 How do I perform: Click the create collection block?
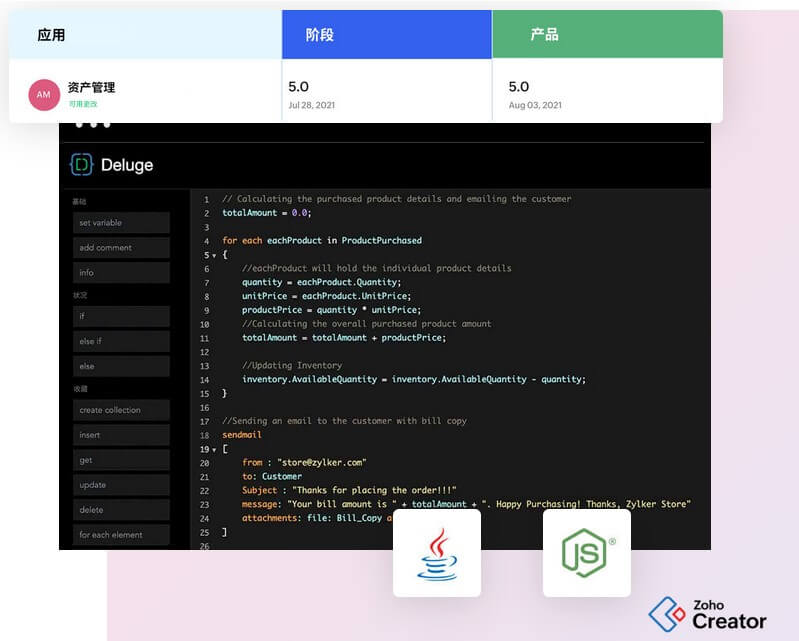coord(121,410)
